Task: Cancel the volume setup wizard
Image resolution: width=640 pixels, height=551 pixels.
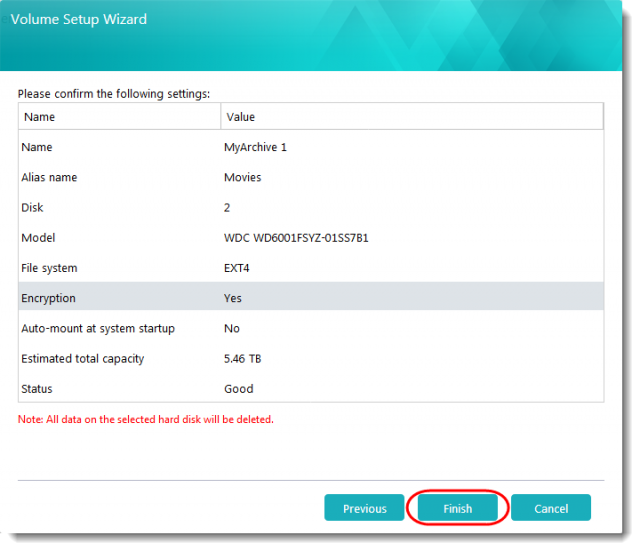Action: point(550,508)
